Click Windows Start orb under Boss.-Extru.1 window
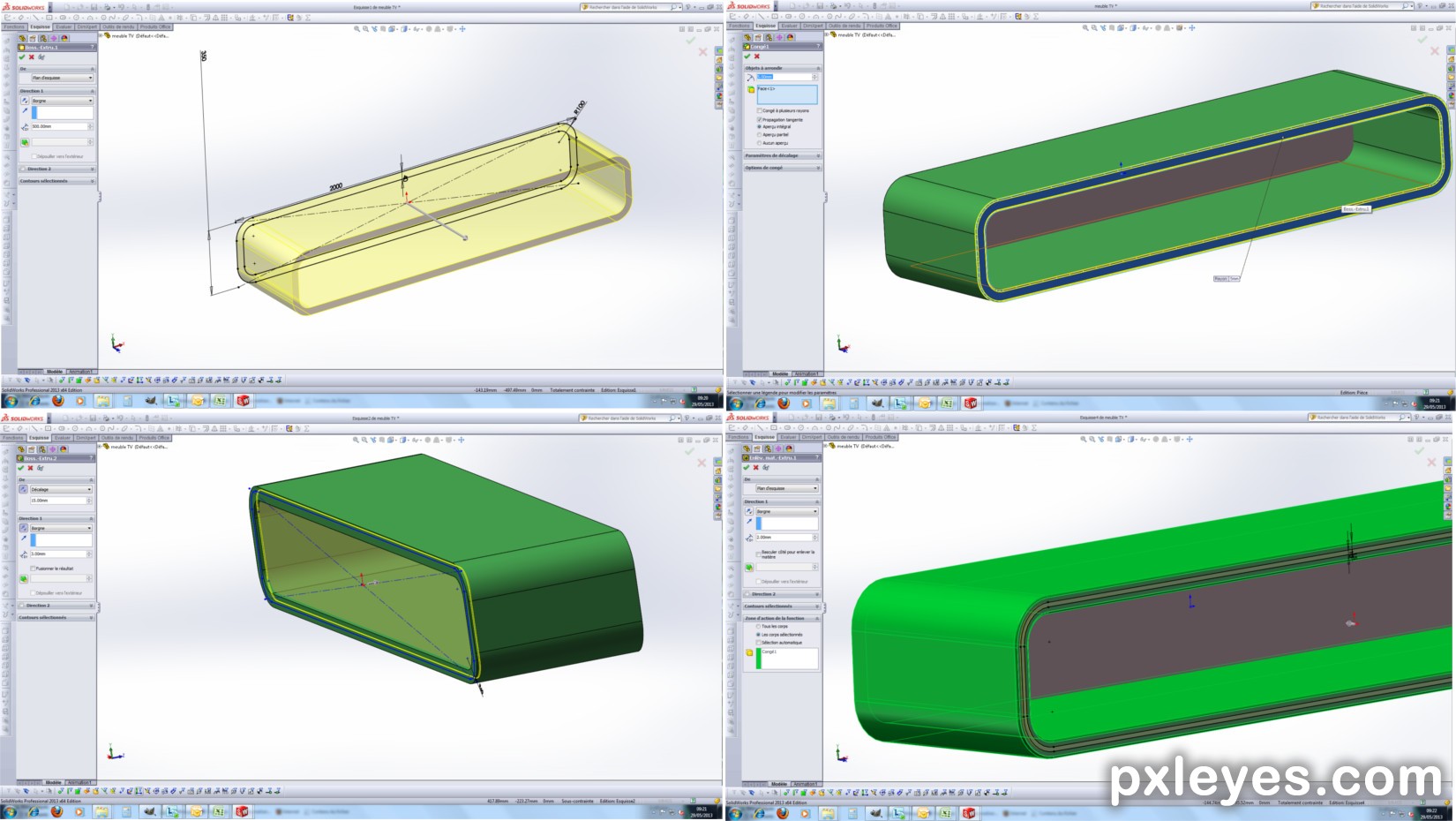 click(11, 401)
